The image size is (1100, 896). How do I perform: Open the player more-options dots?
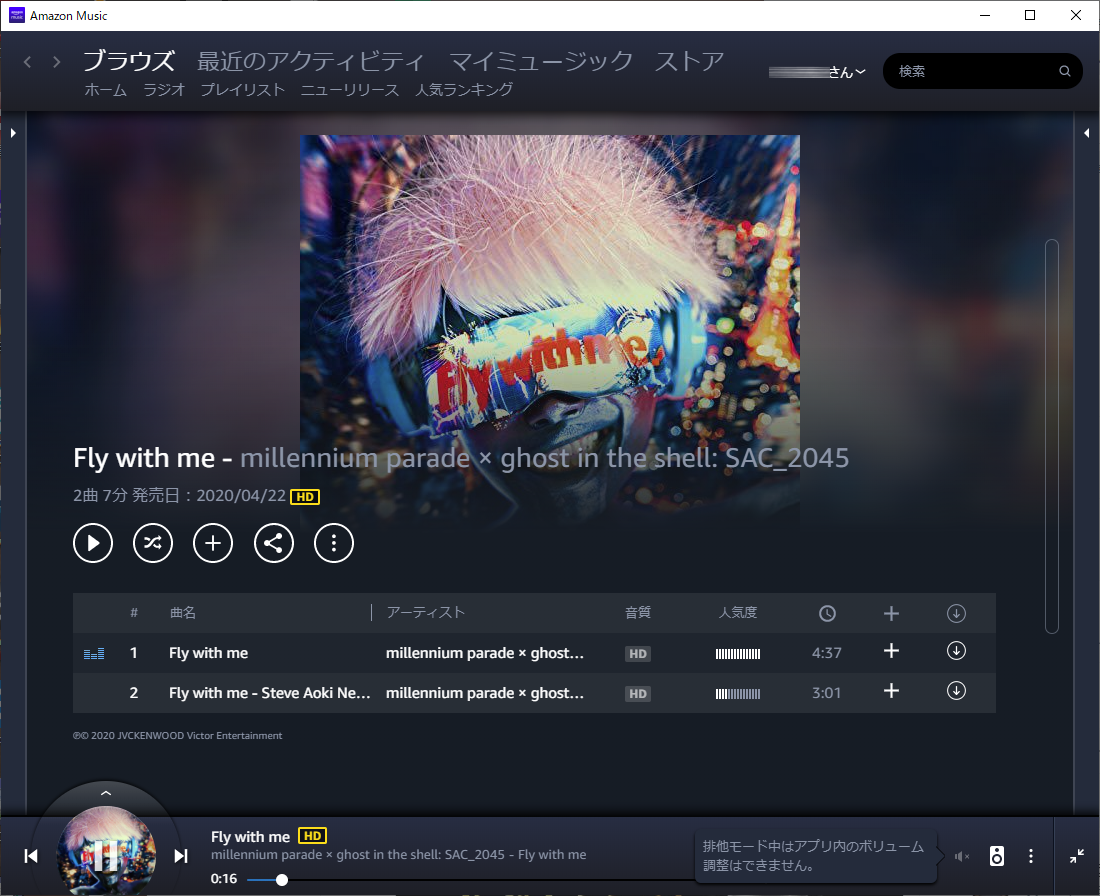point(1031,856)
